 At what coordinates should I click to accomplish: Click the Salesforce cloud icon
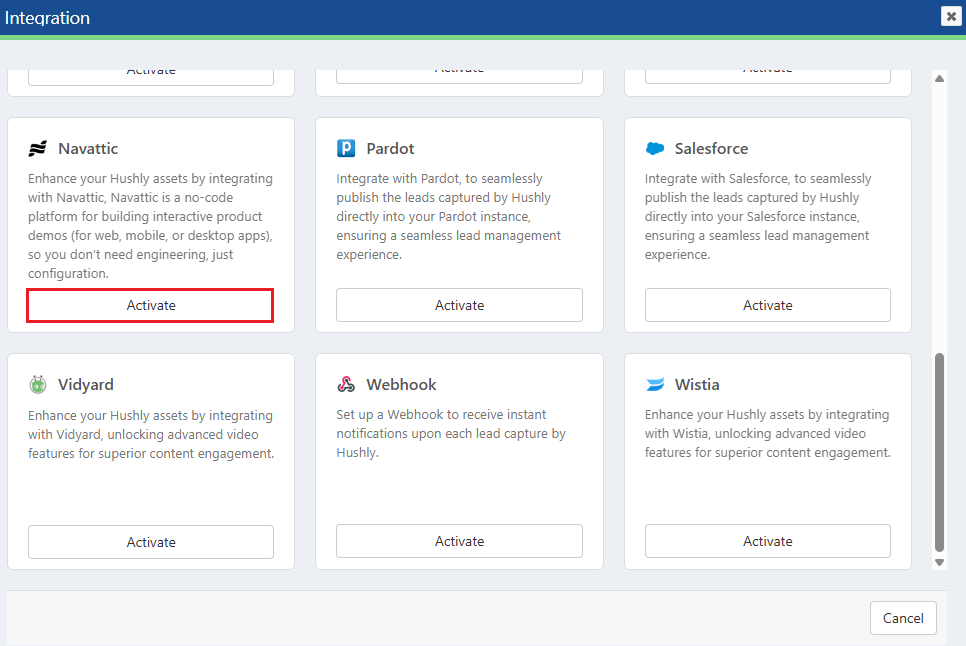point(655,148)
